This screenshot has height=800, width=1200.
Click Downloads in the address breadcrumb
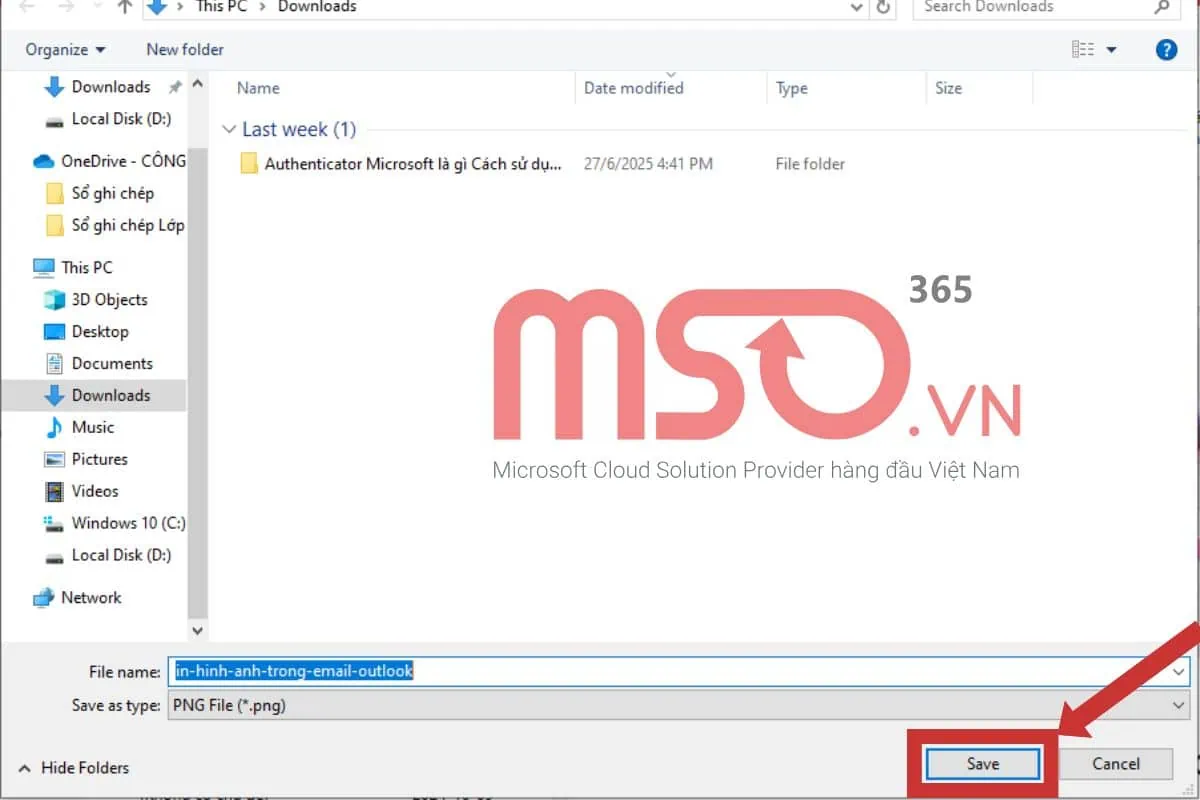[x=316, y=8]
